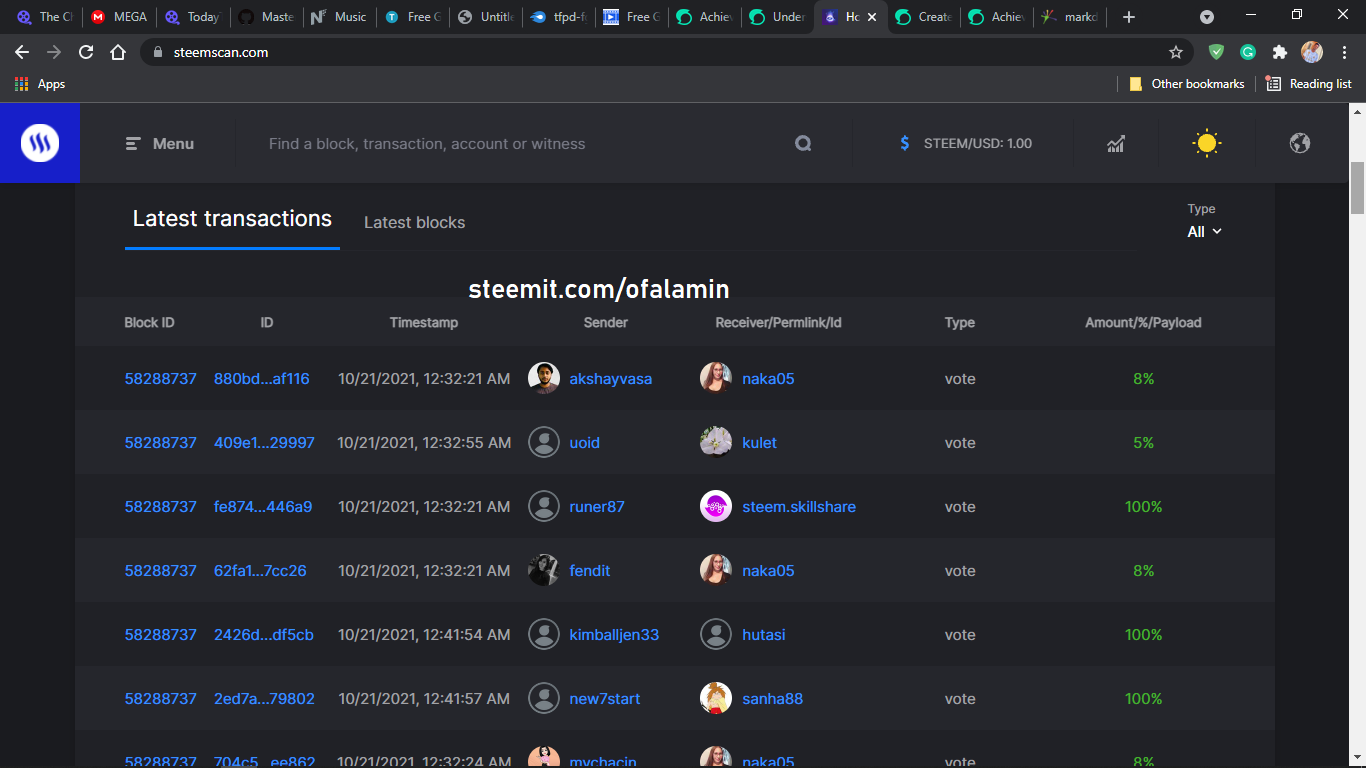Click fendit avatar picture
The width and height of the screenshot is (1366, 768).
(544, 571)
